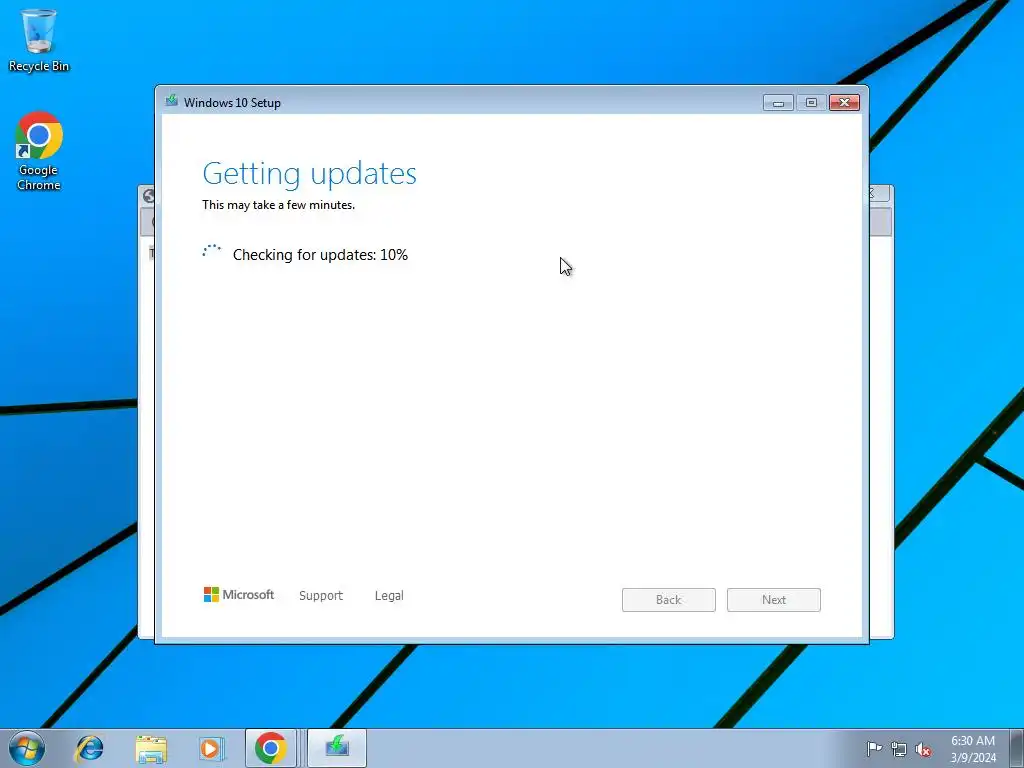Click 'This may take a few minutes.' text

(x=279, y=205)
